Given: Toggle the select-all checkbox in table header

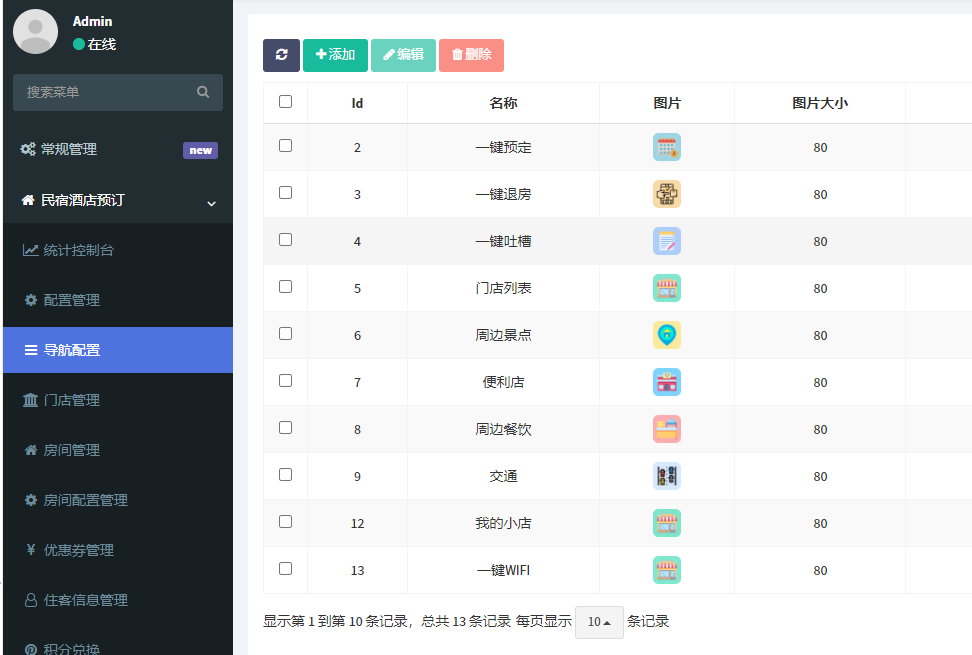Looking at the screenshot, I should tap(285, 101).
